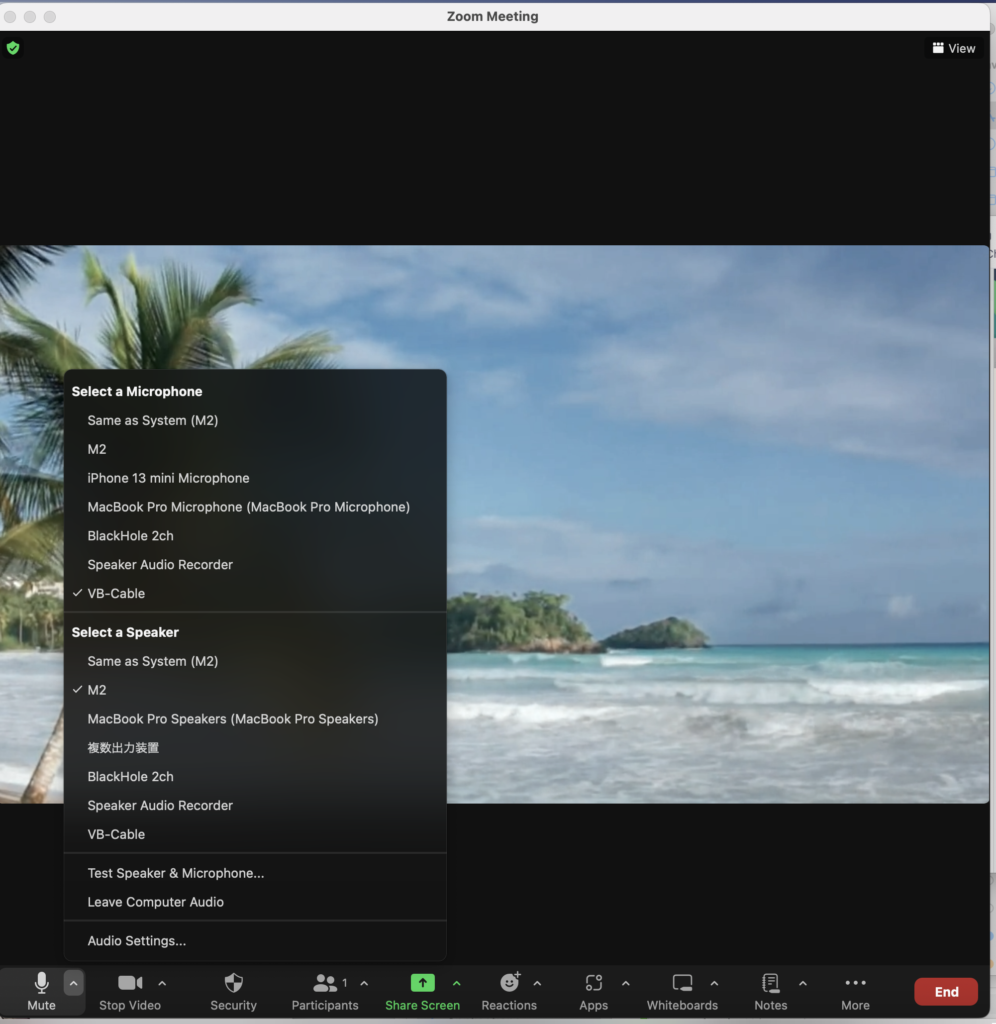Open the Apps icon

[594, 983]
